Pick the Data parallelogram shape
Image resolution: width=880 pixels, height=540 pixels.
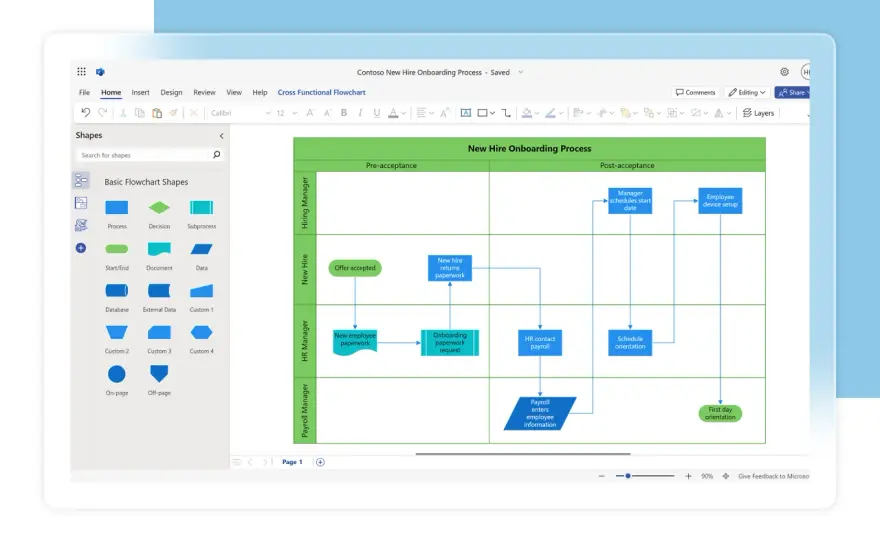pyautogui.click(x=201, y=249)
